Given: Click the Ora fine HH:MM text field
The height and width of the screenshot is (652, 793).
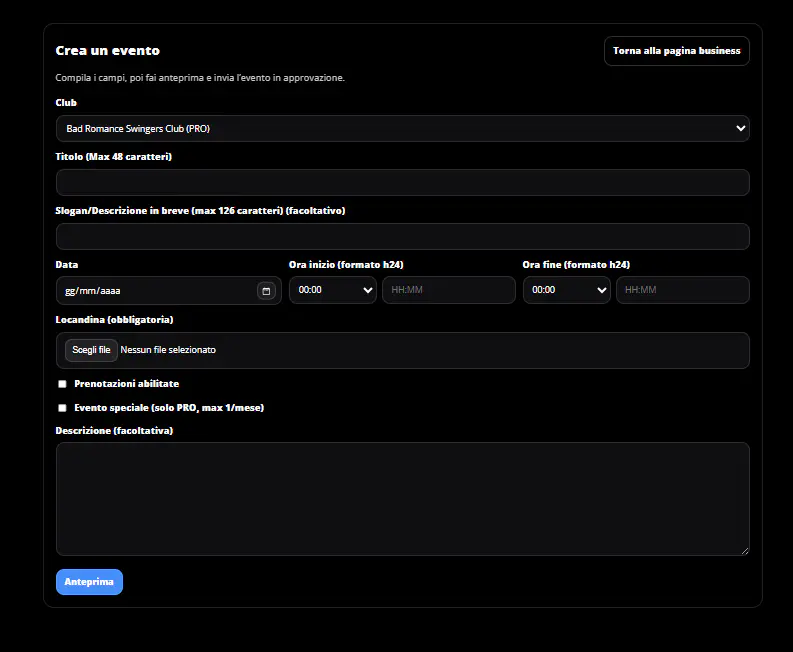Looking at the screenshot, I should (x=682, y=290).
